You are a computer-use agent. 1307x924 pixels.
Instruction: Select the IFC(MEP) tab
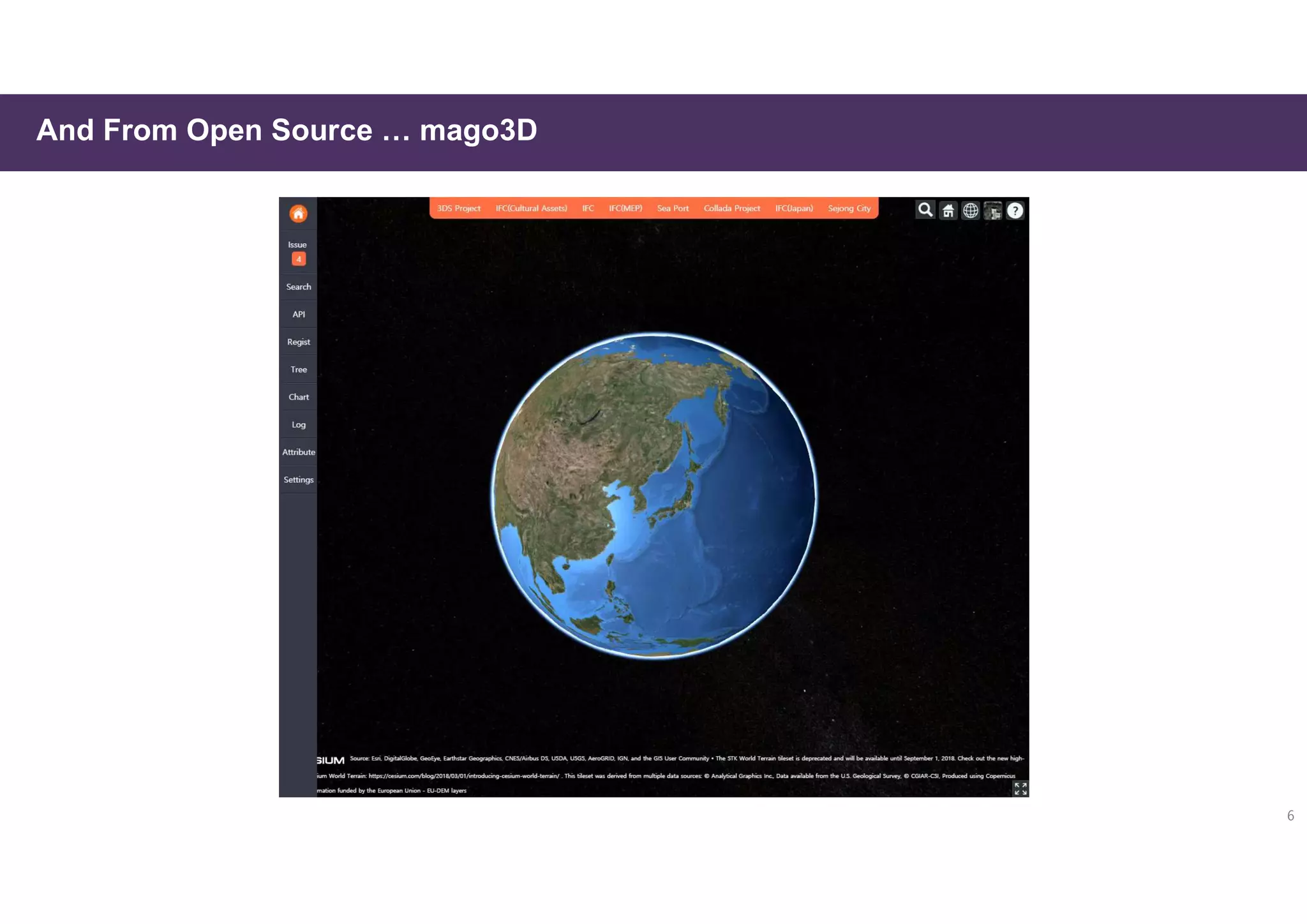pos(625,209)
